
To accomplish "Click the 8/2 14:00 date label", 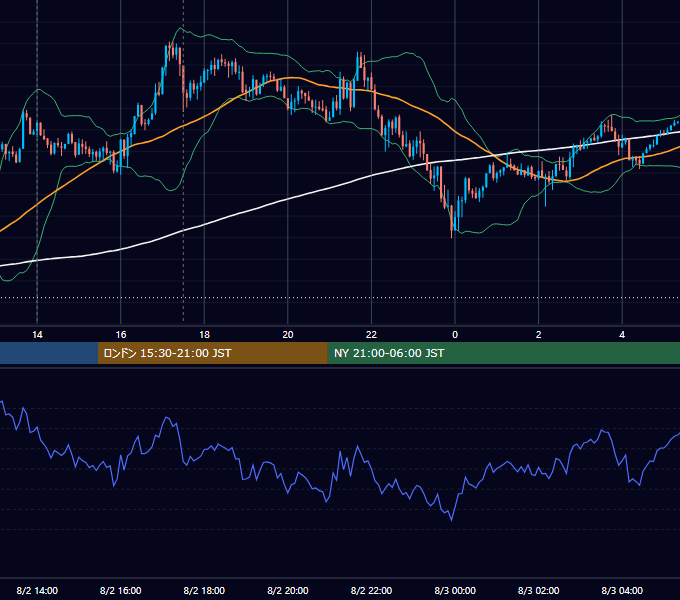I will [x=37, y=590].
